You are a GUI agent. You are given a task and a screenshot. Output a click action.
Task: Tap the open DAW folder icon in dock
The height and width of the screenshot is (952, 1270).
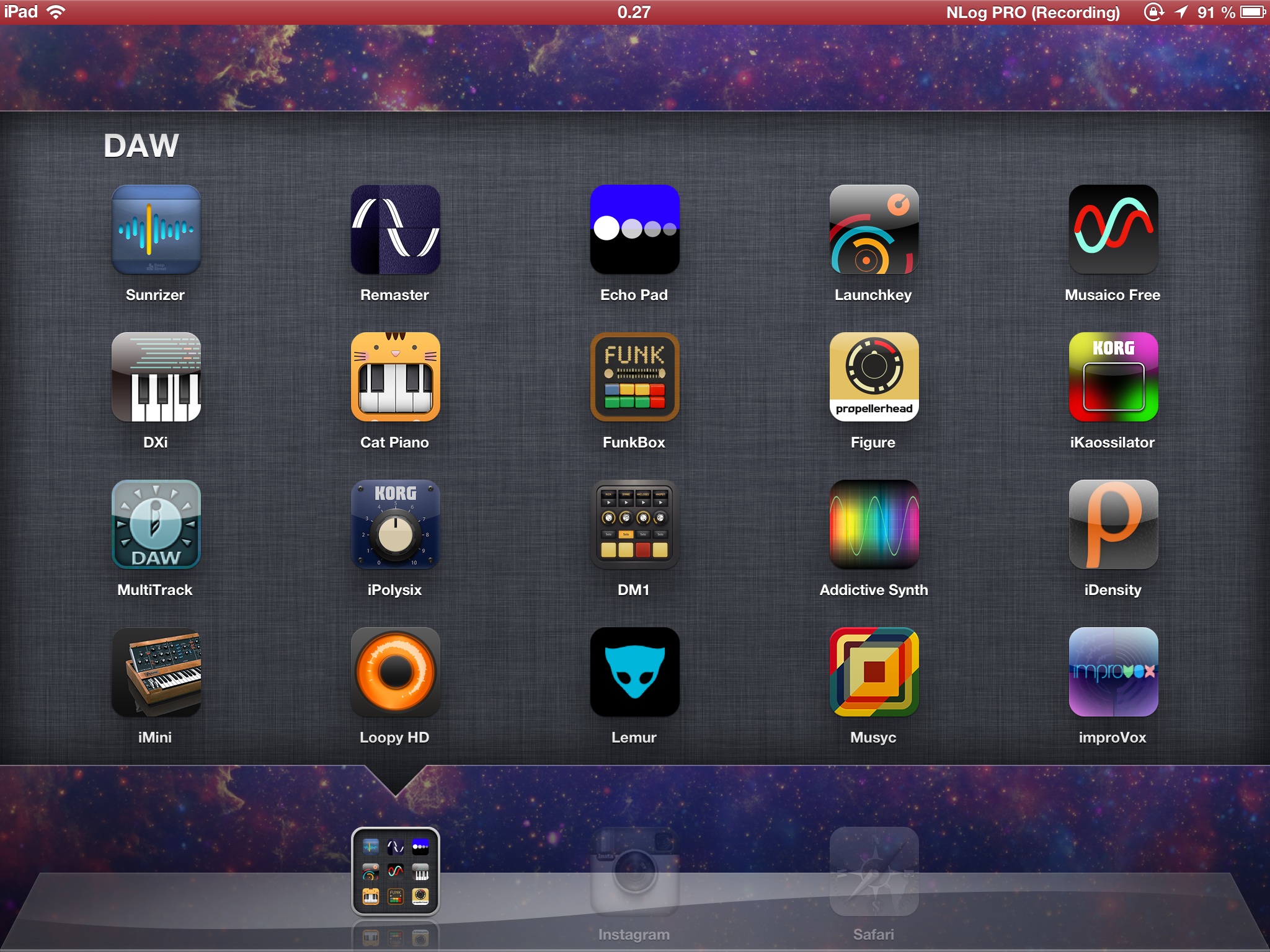[395, 871]
